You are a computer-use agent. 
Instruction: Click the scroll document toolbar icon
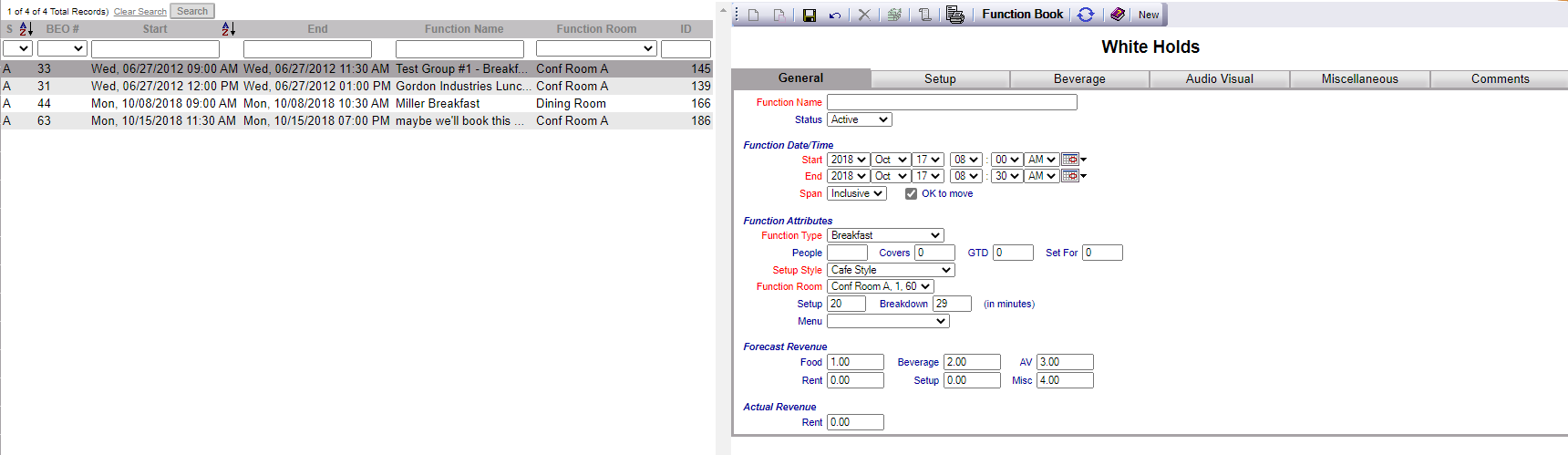[924, 15]
